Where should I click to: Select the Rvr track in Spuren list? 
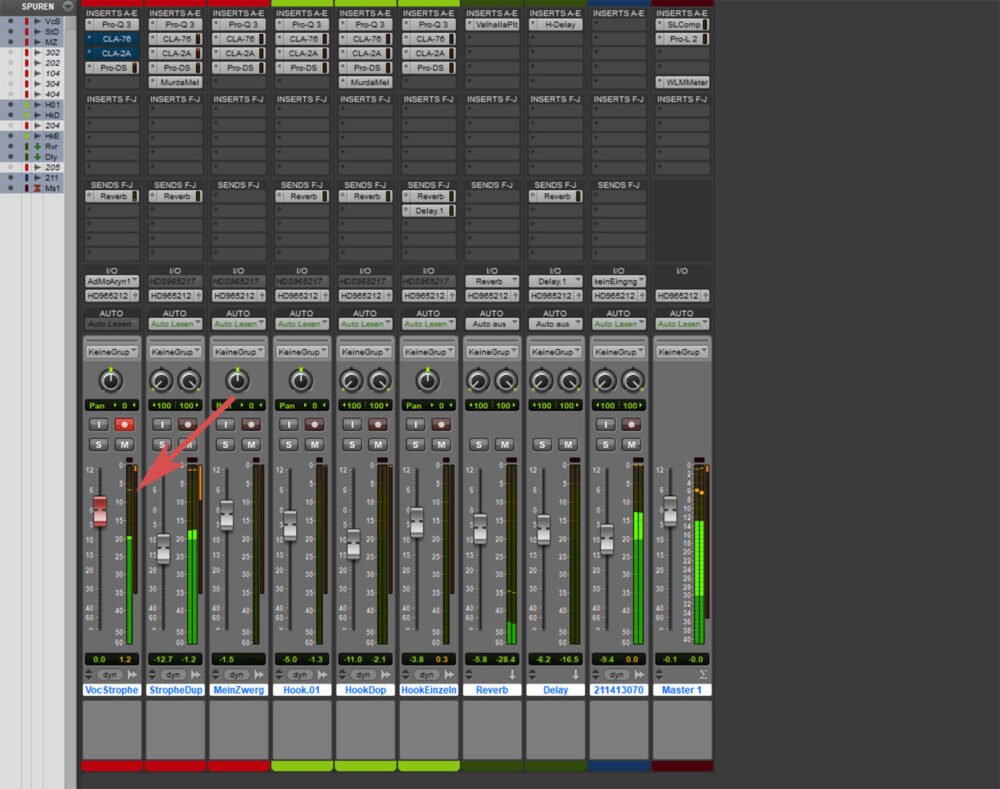coord(51,146)
